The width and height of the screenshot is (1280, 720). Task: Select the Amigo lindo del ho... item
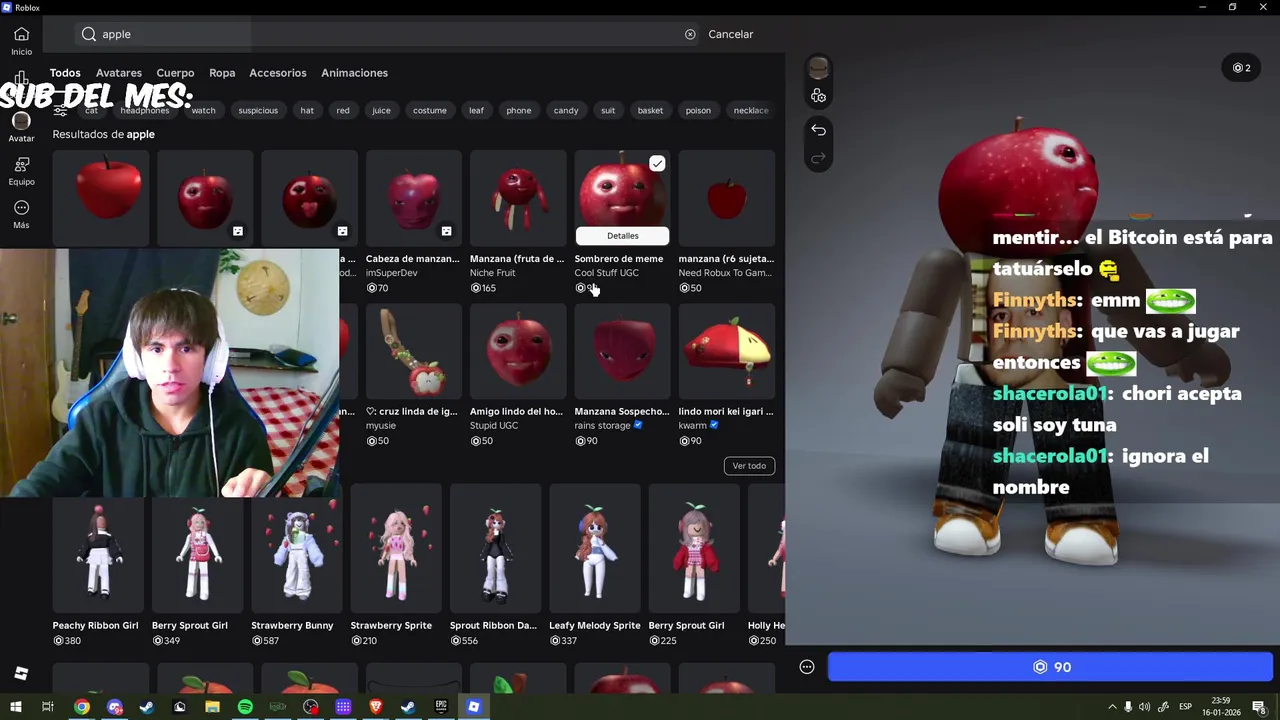pyautogui.click(x=517, y=351)
